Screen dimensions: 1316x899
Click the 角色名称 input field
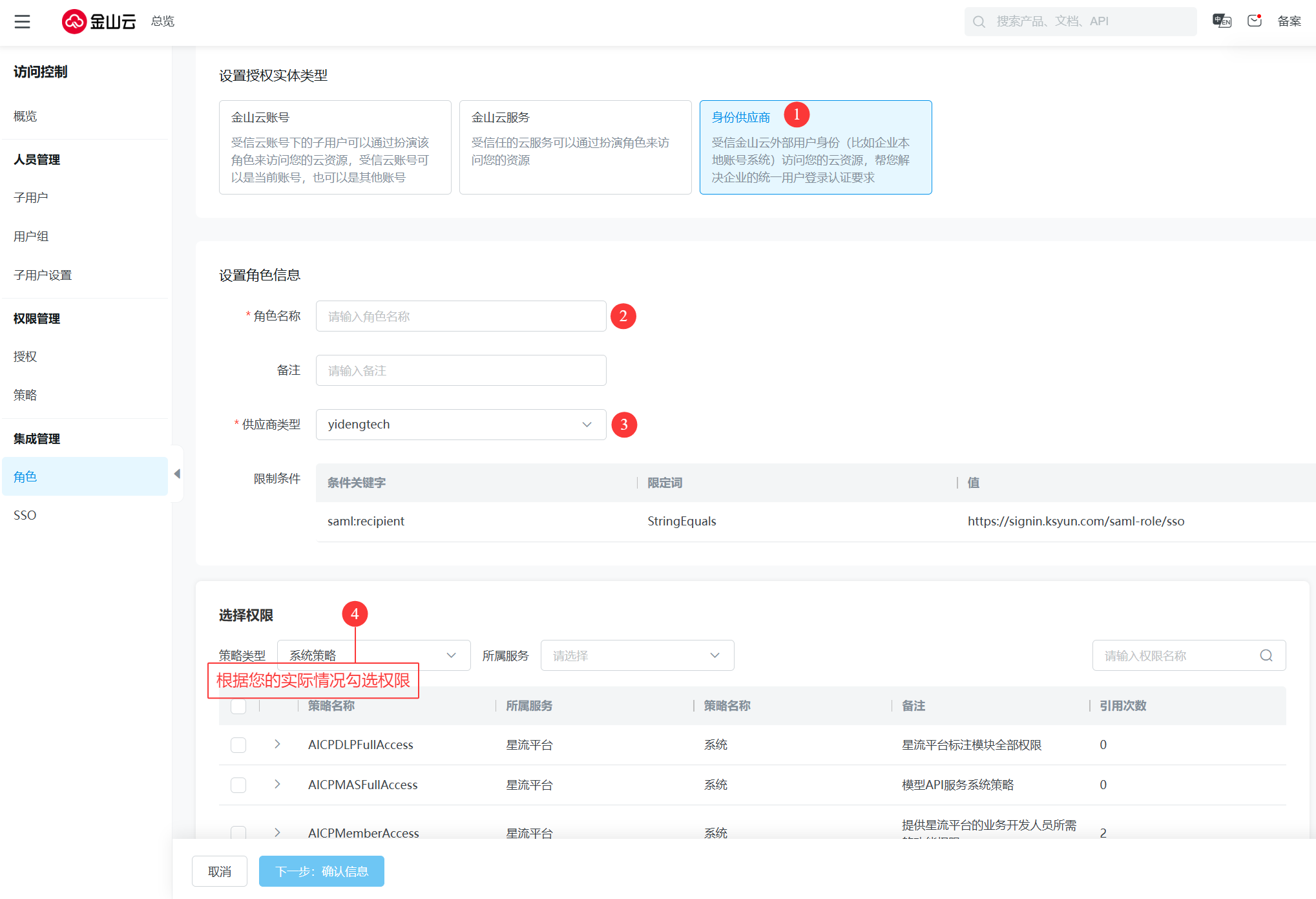pyautogui.click(x=461, y=316)
